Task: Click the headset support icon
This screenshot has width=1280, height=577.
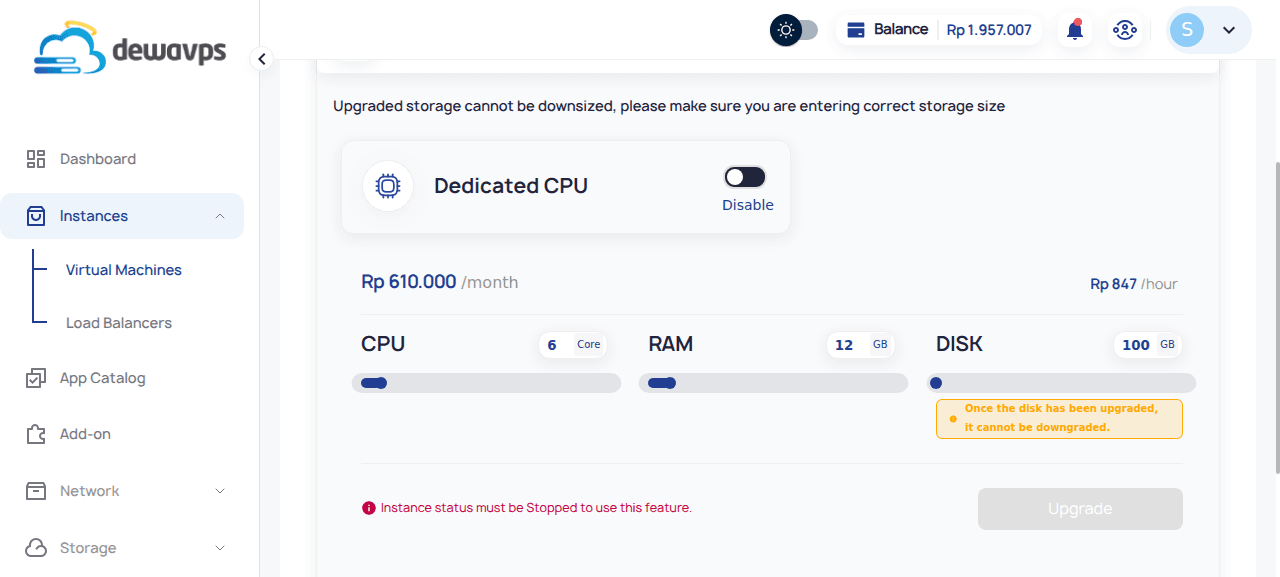Action: 1125,29
